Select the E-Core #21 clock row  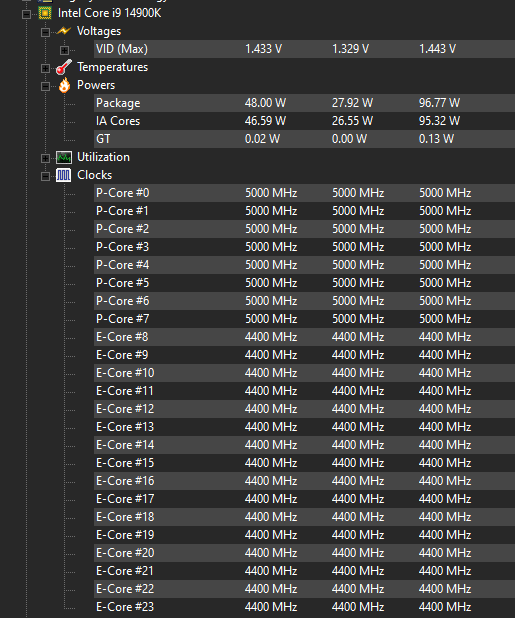click(305, 571)
